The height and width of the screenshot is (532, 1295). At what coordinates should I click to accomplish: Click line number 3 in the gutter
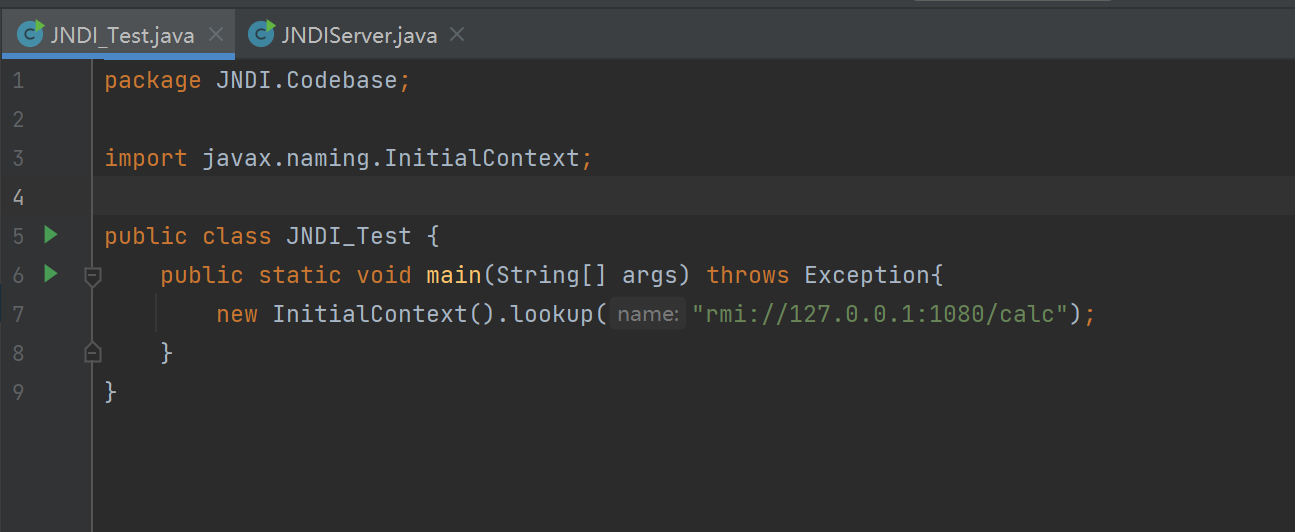pyautogui.click(x=18, y=158)
